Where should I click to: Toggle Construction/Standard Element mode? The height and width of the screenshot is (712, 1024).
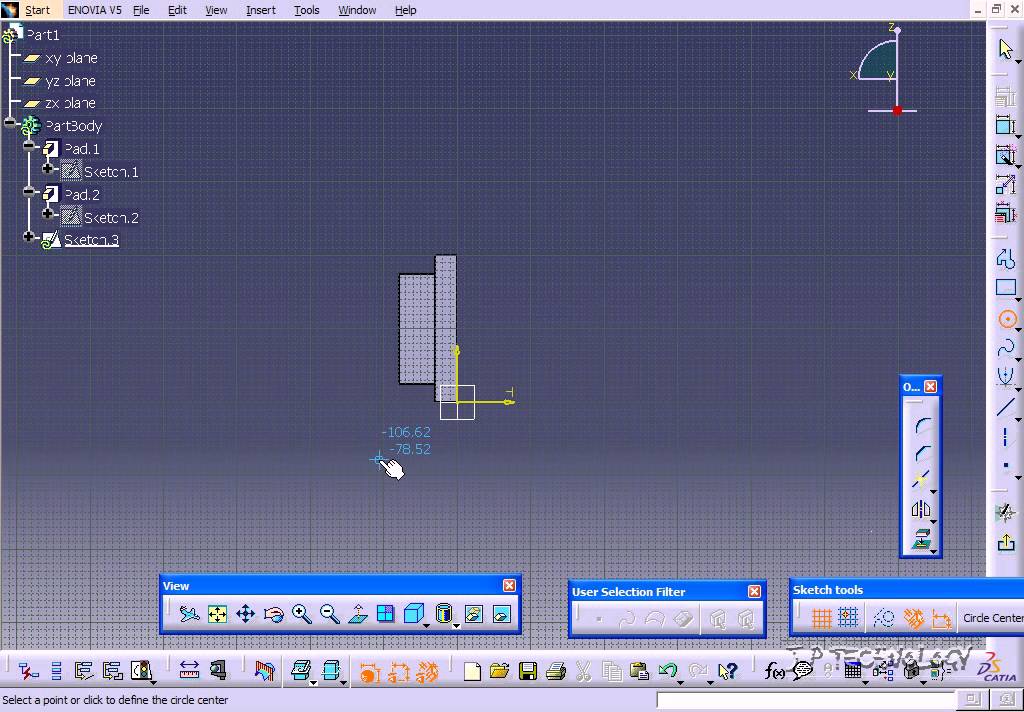click(x=884, y=617)
